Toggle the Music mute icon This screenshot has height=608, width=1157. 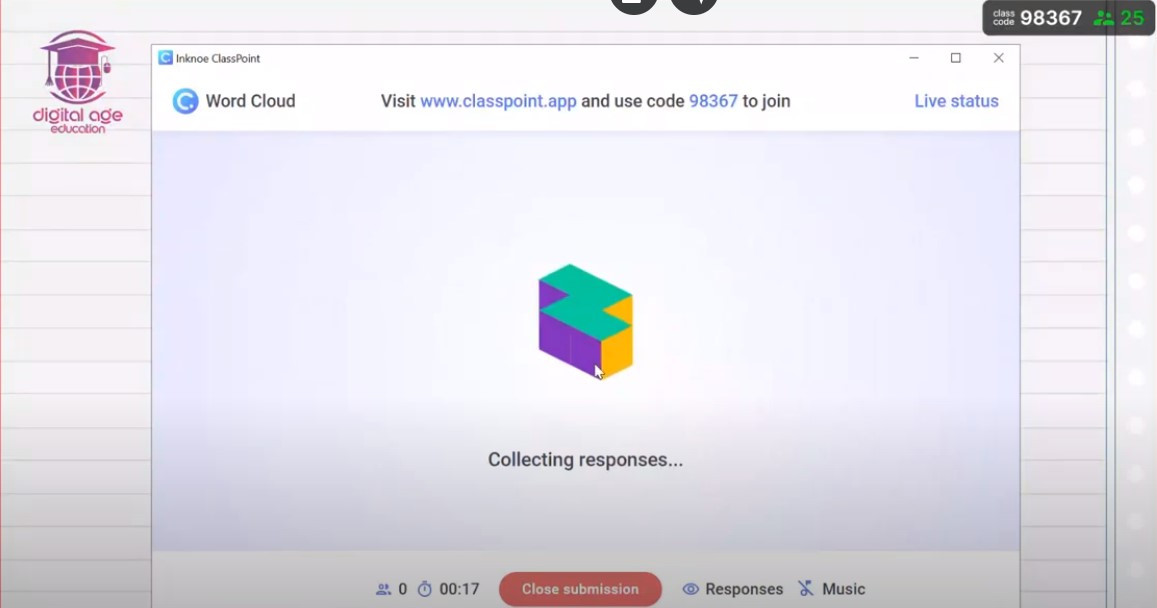[806, 588]
